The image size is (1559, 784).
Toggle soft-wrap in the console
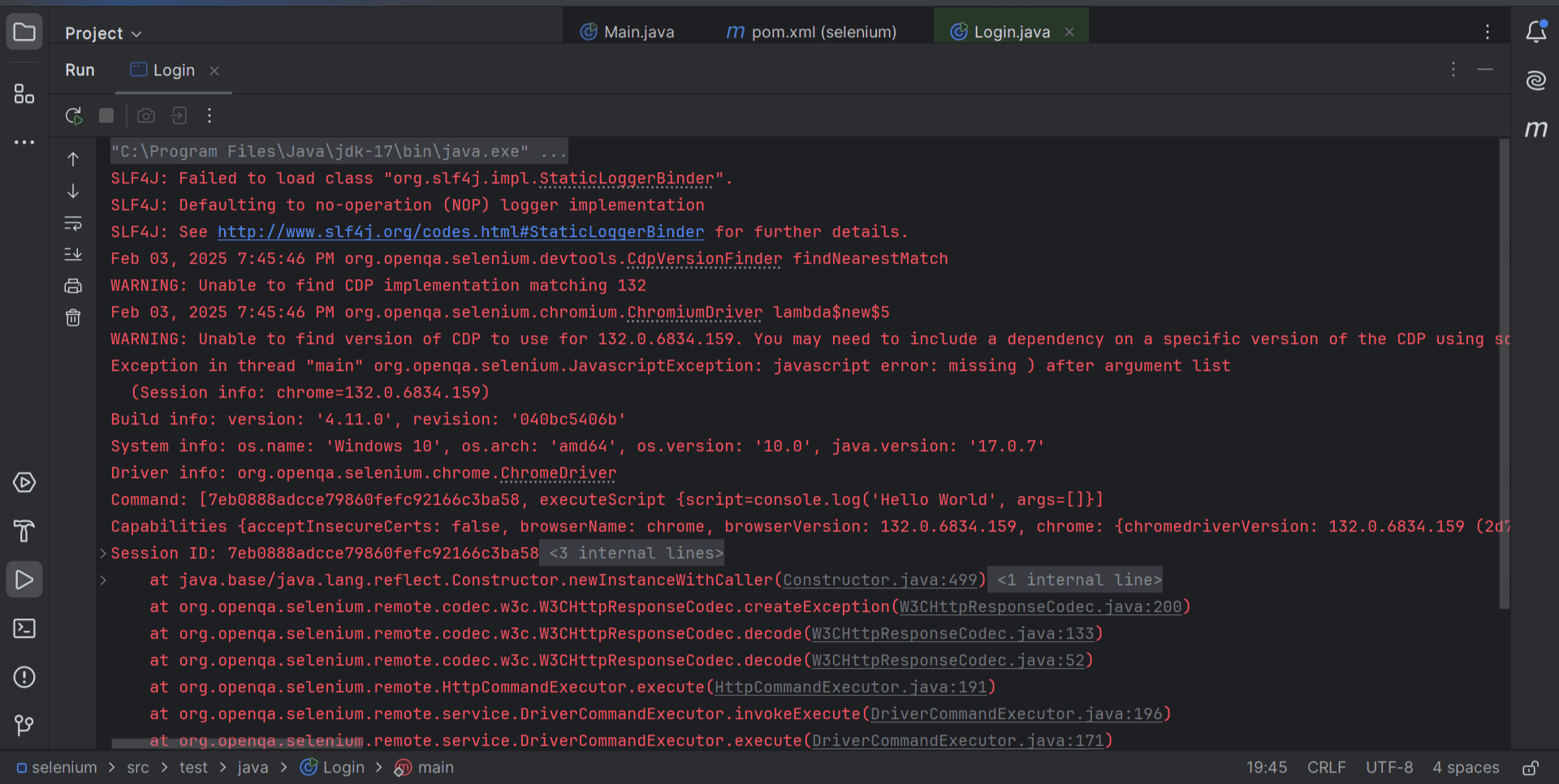[x=73, y=223]
